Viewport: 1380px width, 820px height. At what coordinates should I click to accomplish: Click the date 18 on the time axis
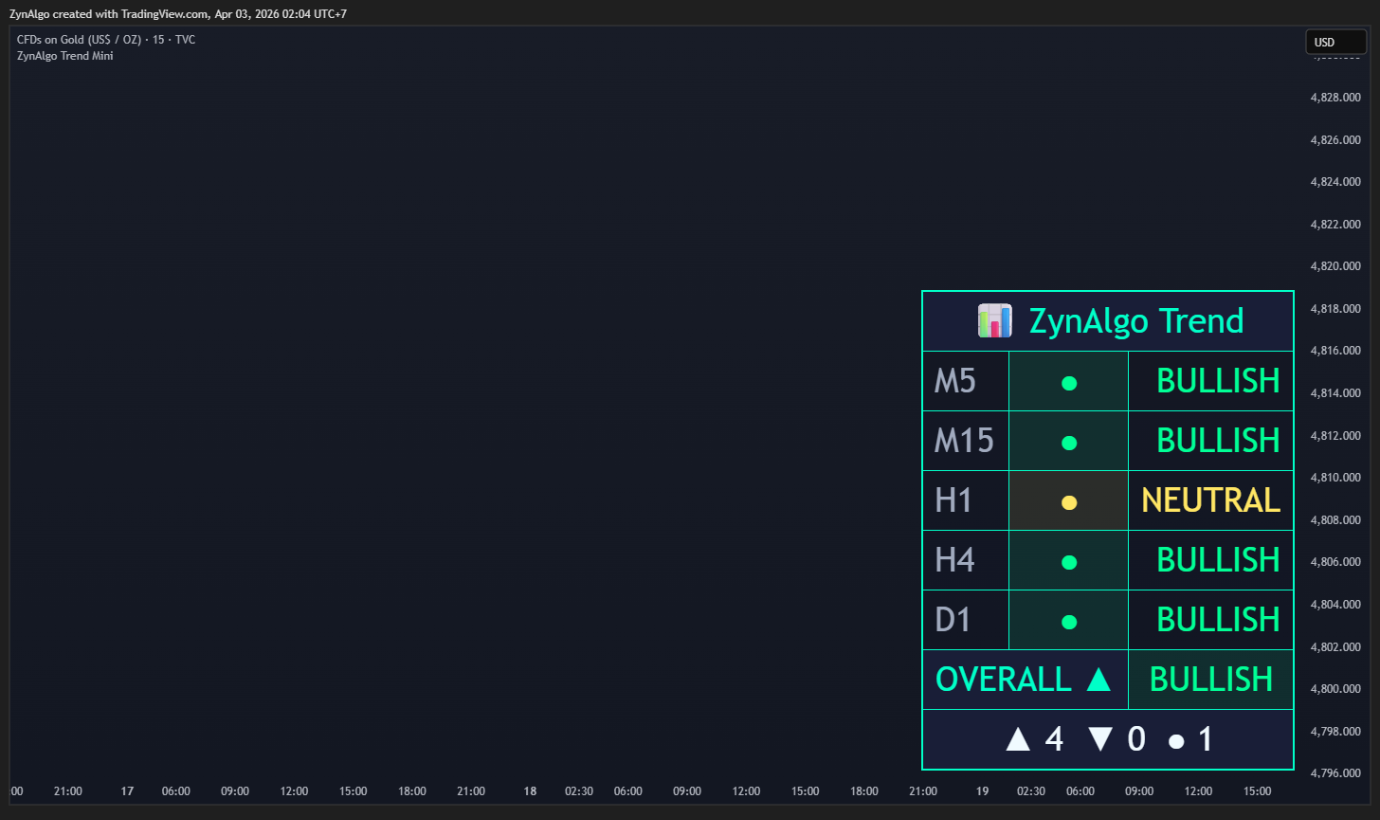point(530,791)
